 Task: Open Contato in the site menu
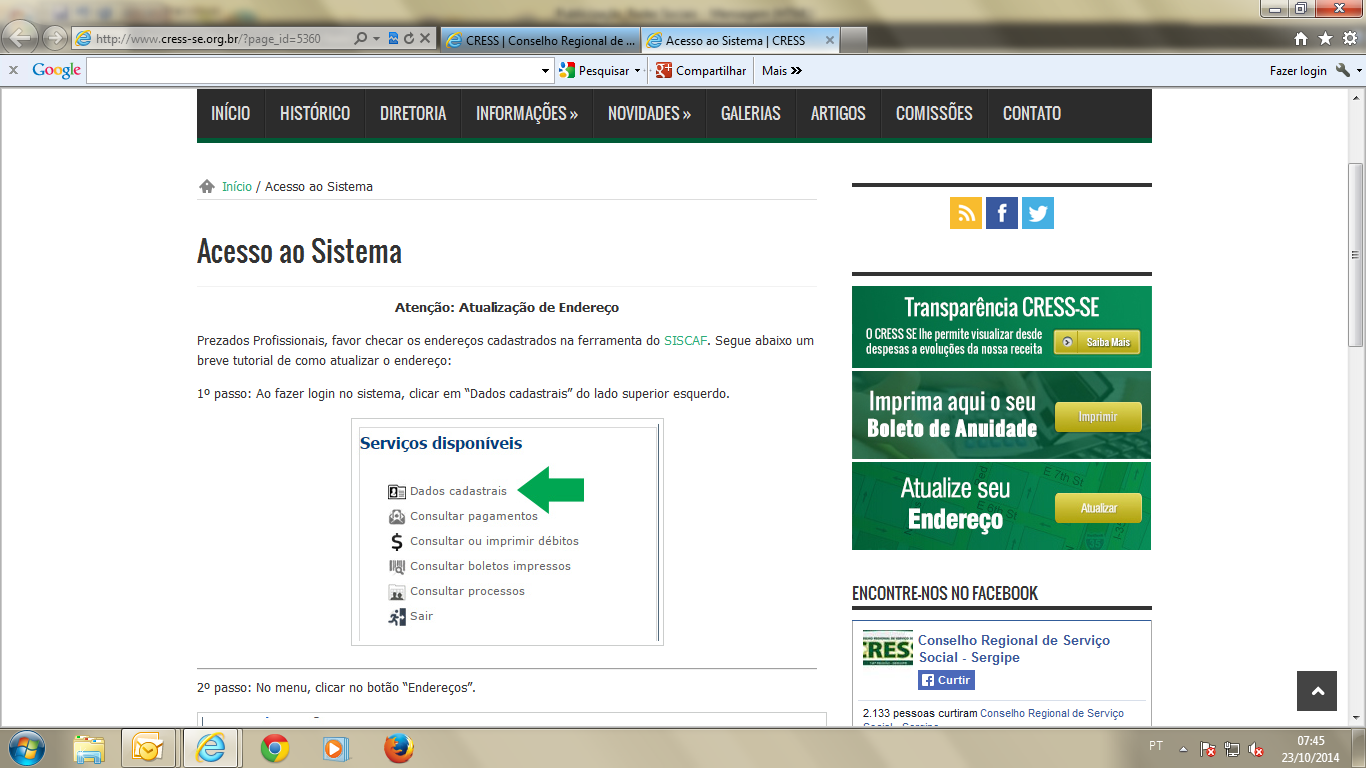pyautogui.click(x=1032, y=113)
